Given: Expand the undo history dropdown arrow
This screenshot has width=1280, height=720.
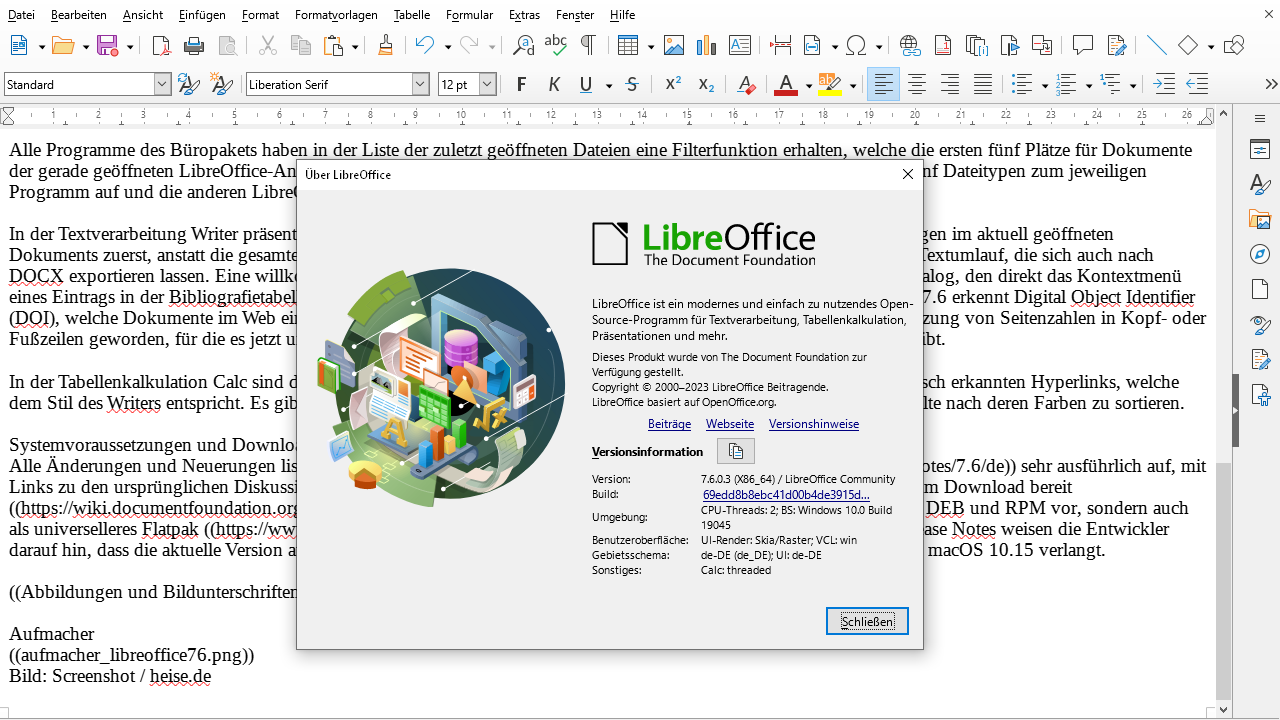Looking at the screenshot, I should point(447,46).
